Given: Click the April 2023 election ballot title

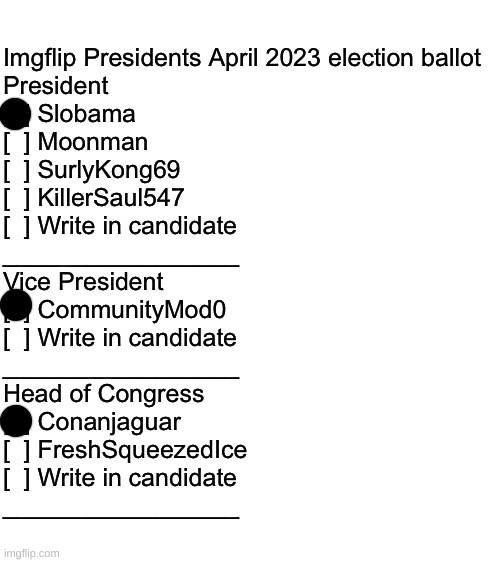Looking at the screenshot, I should tap(242, 58).
